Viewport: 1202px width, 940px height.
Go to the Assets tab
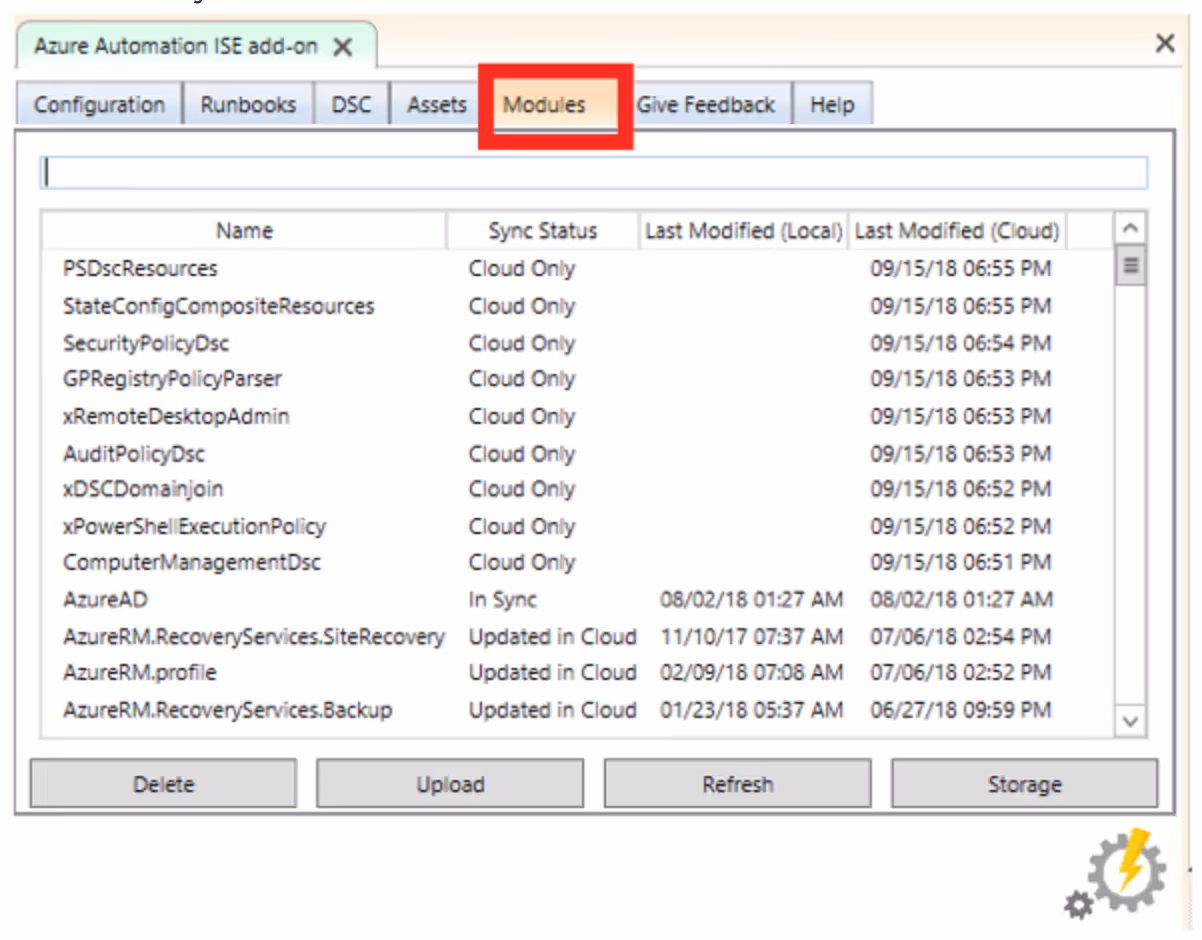[436, 104]
